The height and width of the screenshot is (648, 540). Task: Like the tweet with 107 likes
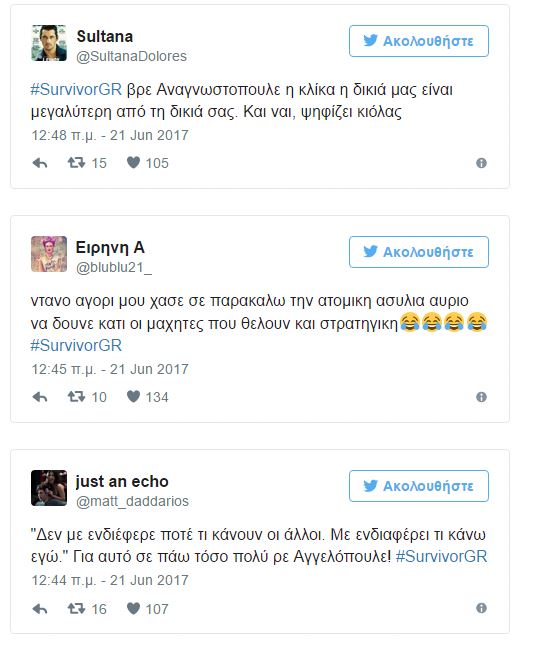tap(133, 608)
